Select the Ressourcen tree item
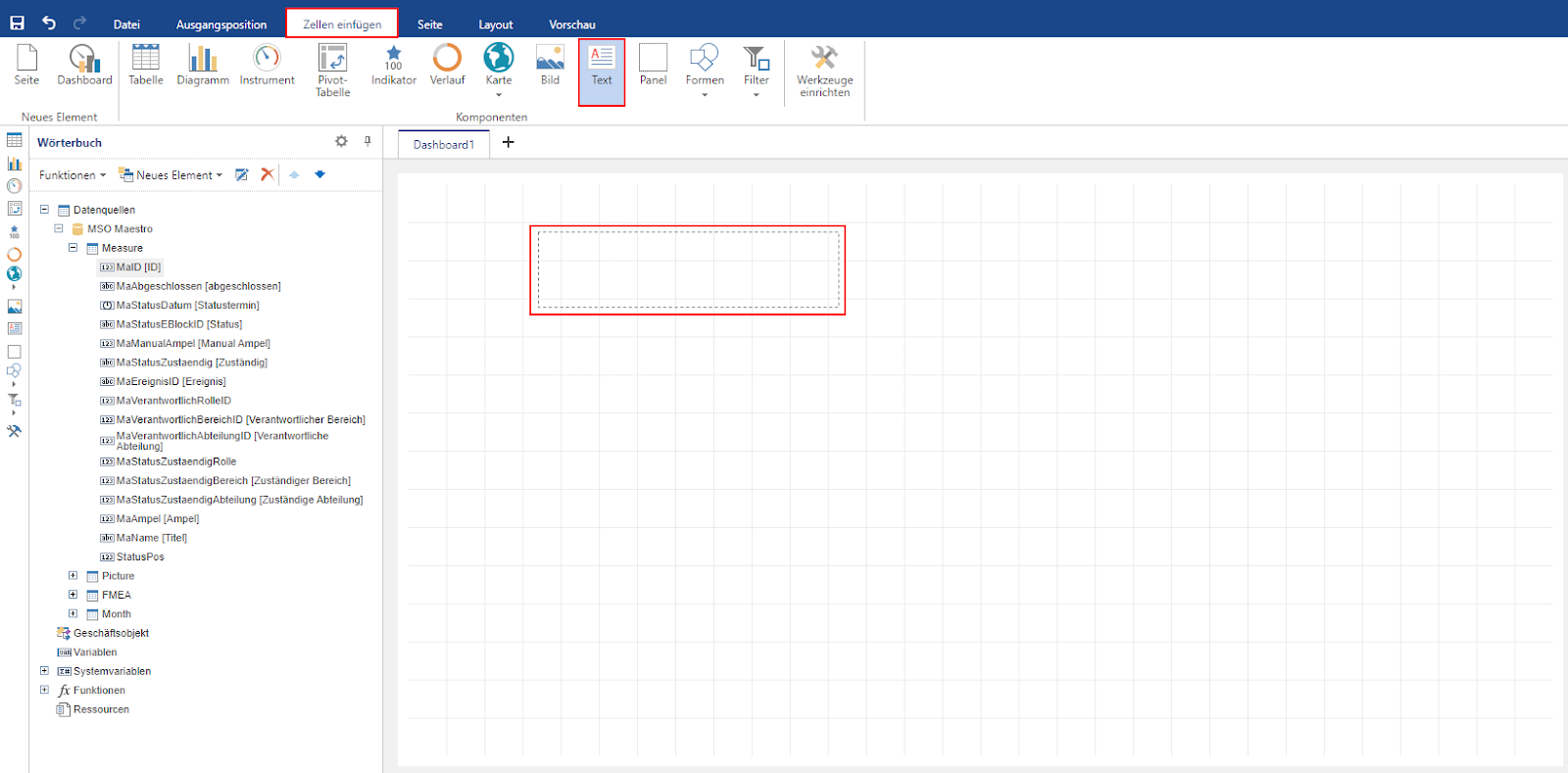This screenshot has width=1568, height=773. (x=93, y=709)
